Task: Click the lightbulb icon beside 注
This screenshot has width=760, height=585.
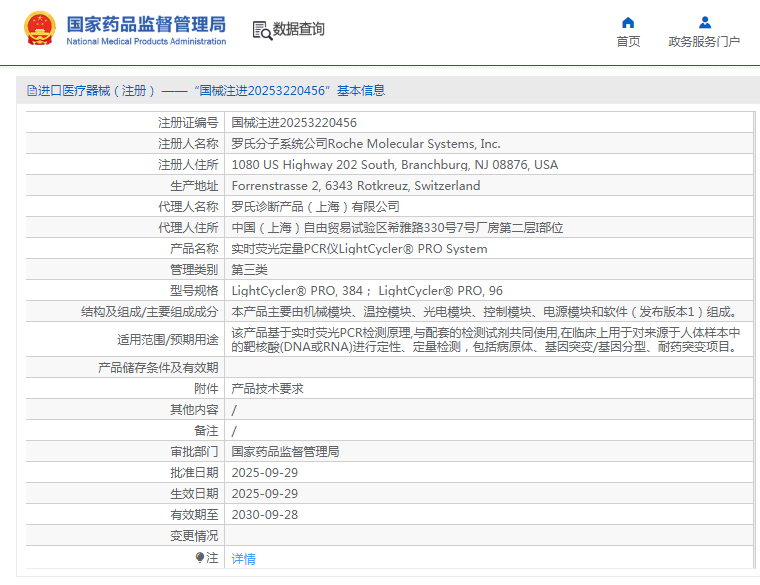Action: point(199,557)
